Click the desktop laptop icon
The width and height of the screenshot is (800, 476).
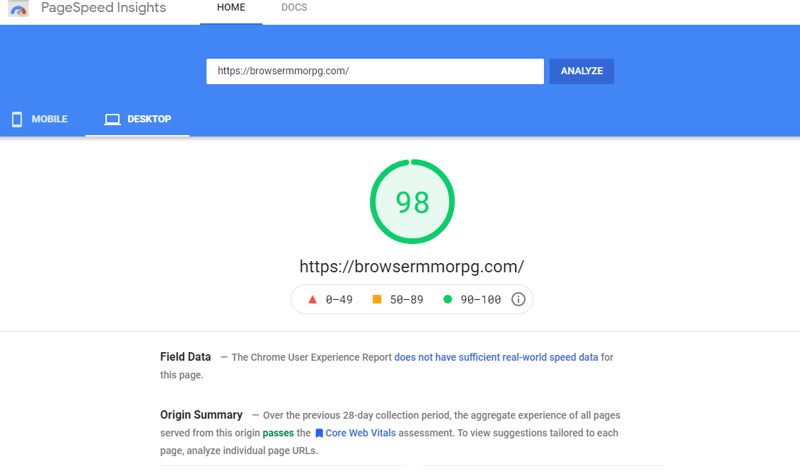point(112,119)
